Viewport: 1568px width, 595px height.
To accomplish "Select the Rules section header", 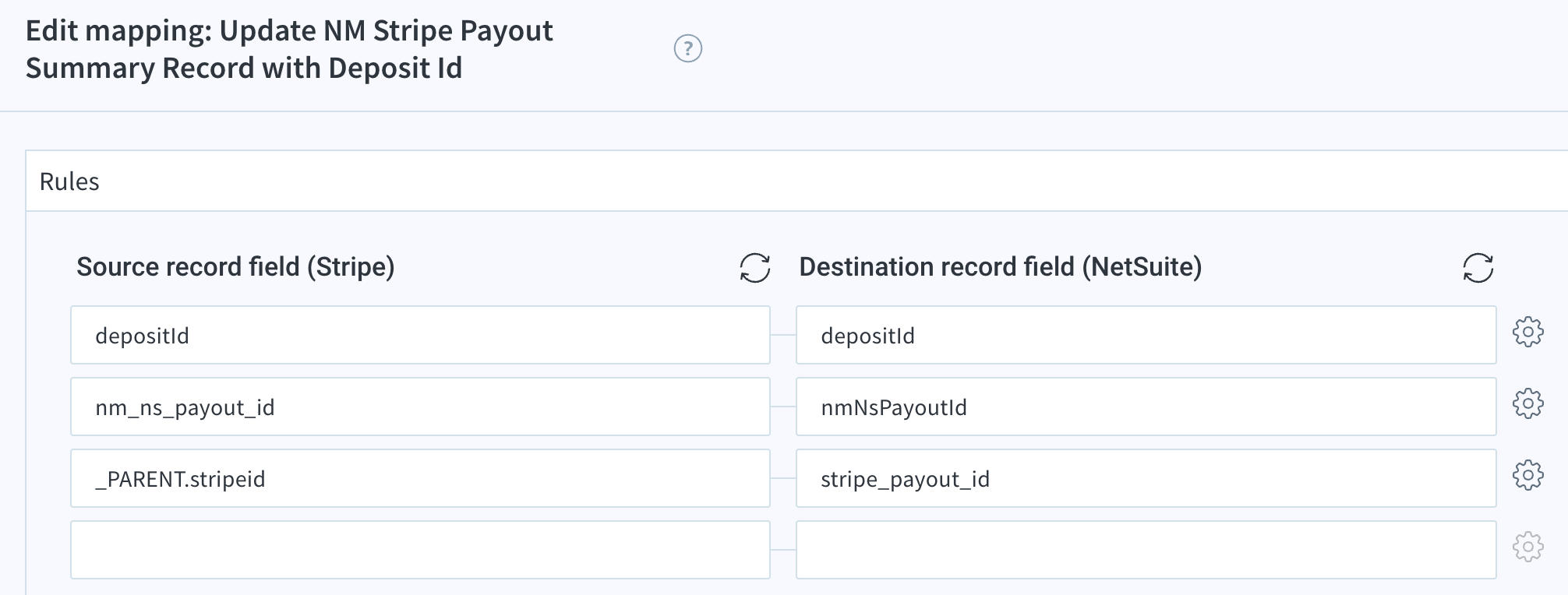I will [x=796, y=181].
